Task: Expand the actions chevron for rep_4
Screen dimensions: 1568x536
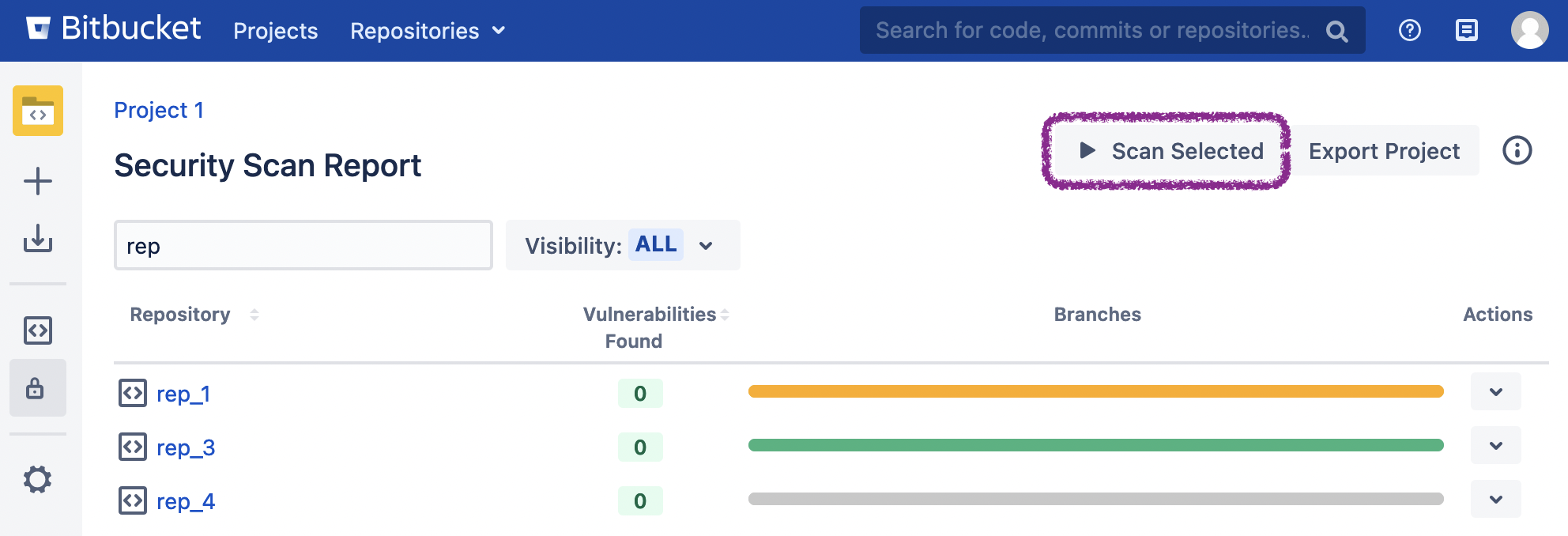Action: point(1495,500)
